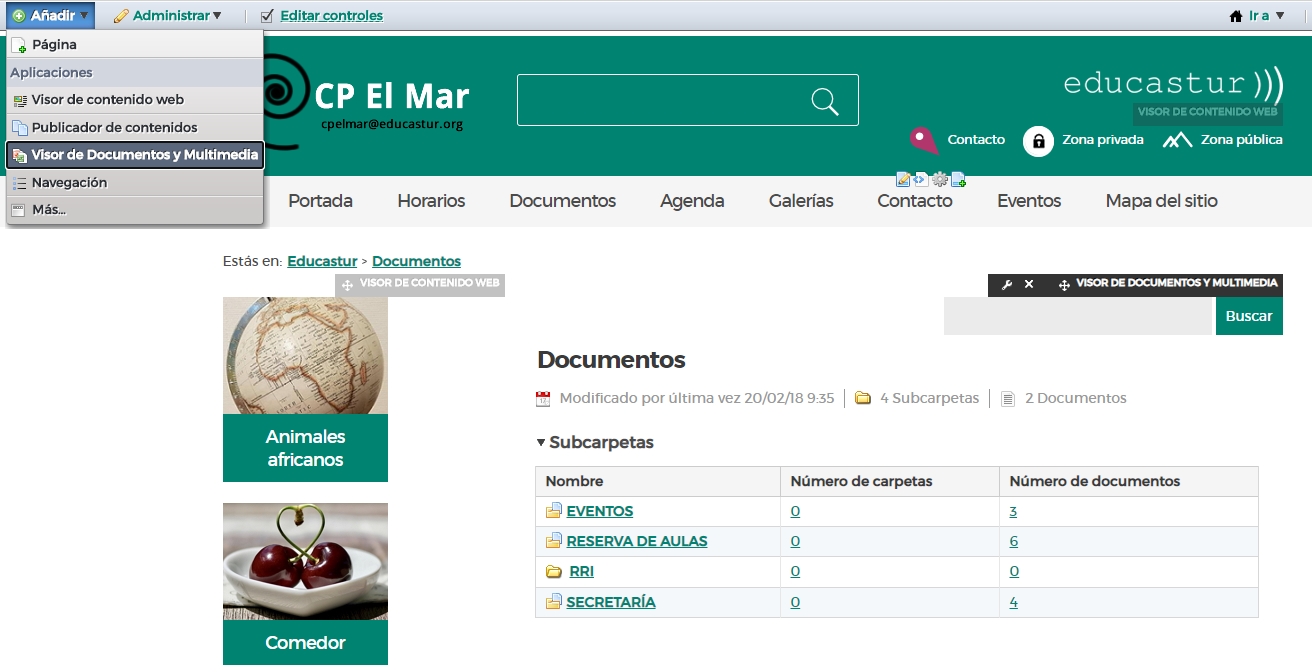The width and height of the screenshot is (1312, 672).
Task: Click the home icon in the top-right corner
Action: (x=1236, y=16)
